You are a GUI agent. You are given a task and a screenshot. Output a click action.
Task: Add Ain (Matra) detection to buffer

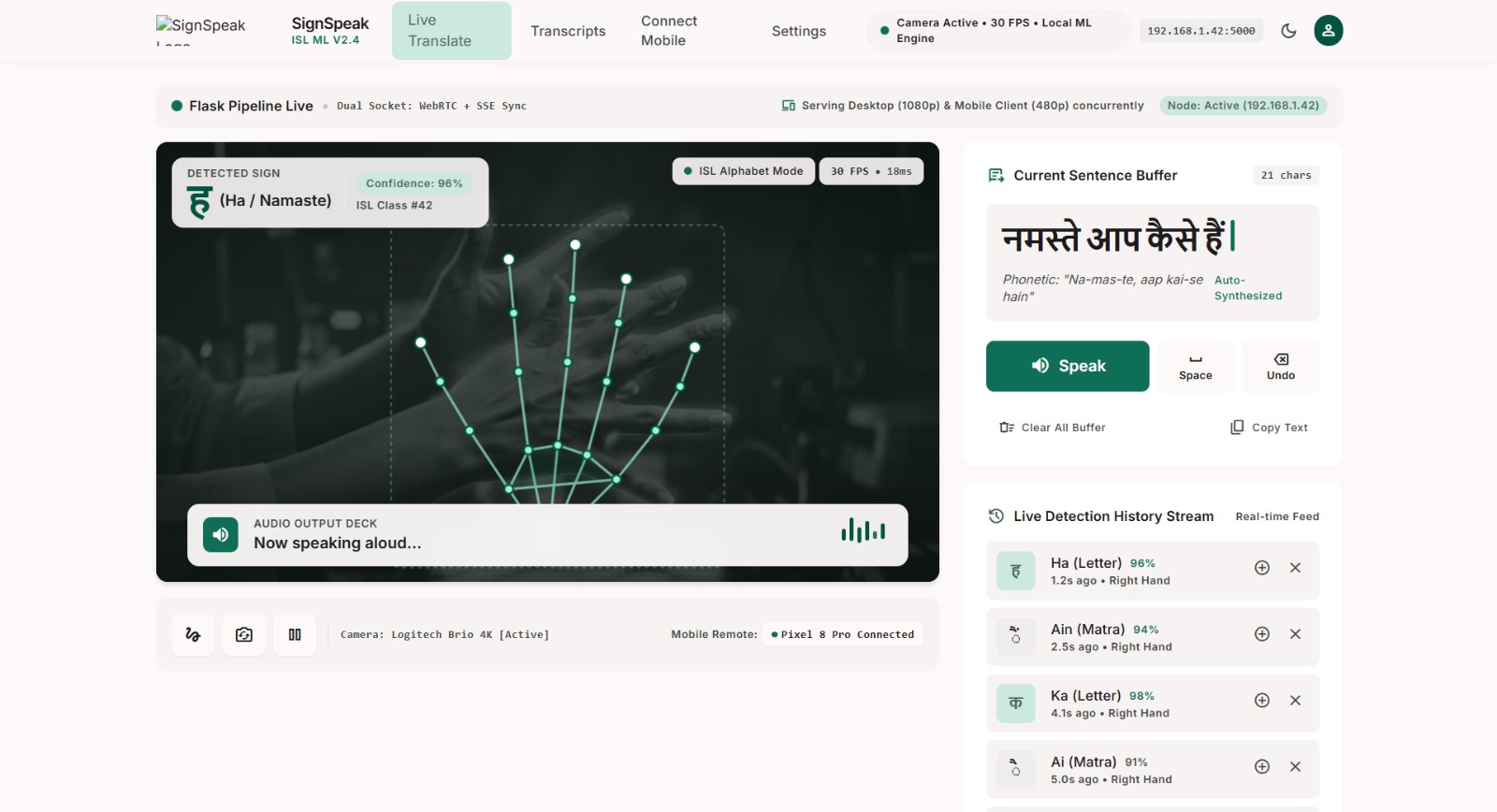coord(1262,634)
